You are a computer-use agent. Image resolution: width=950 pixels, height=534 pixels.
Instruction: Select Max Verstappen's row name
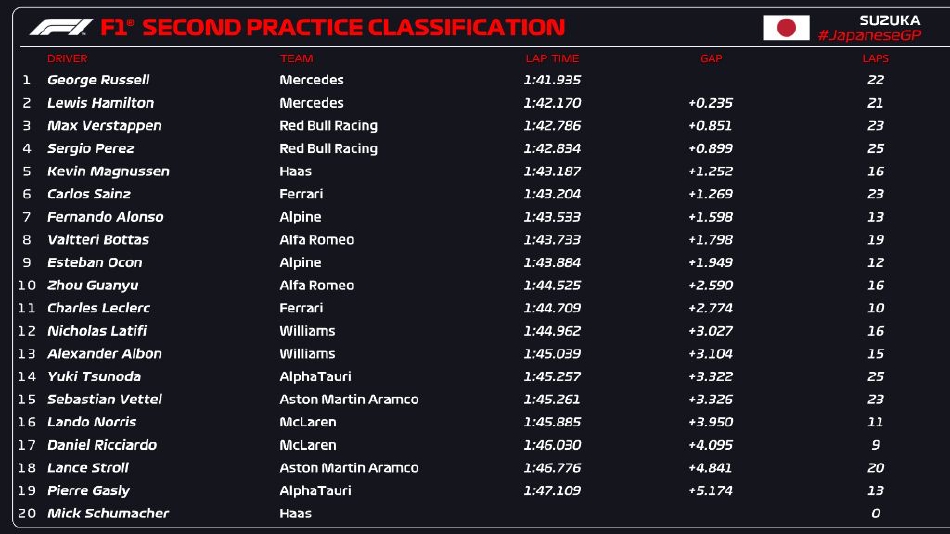[104, 126]
